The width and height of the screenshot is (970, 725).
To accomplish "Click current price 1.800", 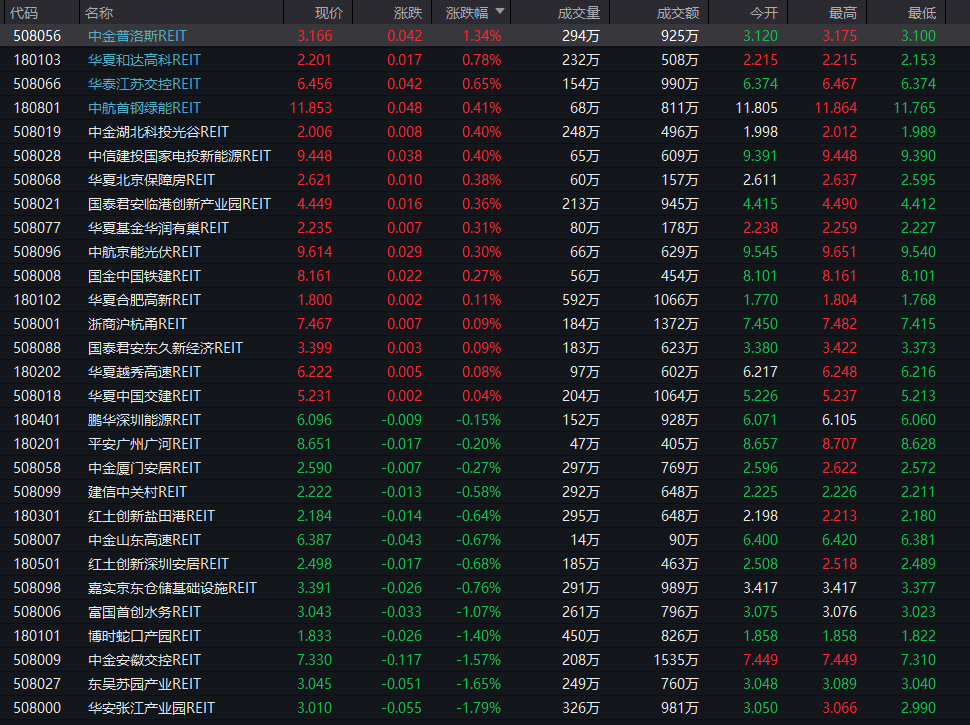I will pyautogui.click(x=314, y=300).
